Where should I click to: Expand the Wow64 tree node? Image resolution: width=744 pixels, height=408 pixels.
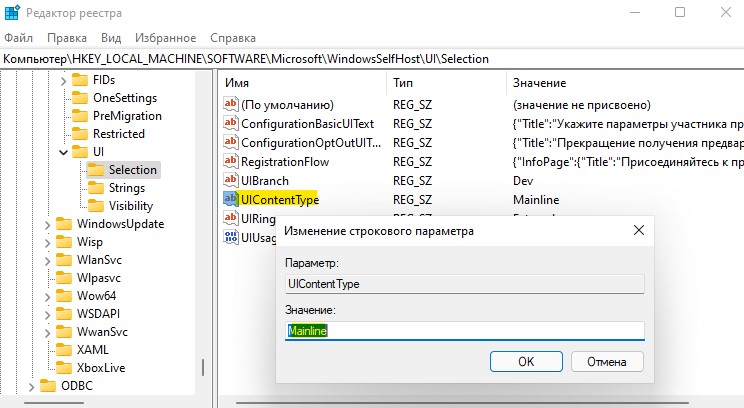[x=47, y=297]
